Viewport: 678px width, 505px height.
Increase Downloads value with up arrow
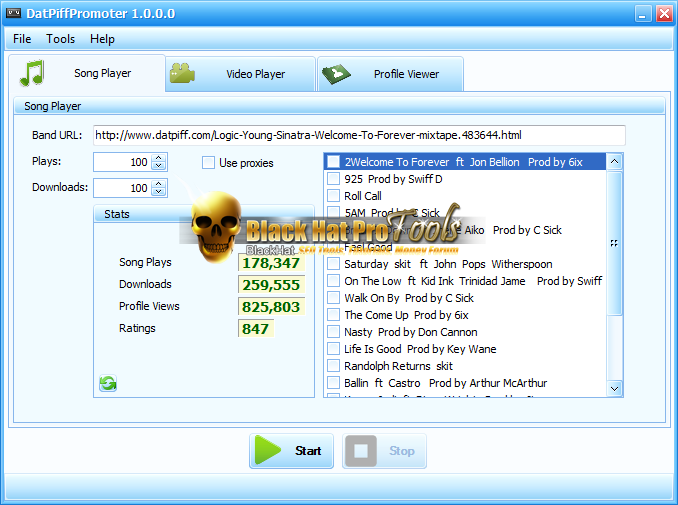click(159, 184)
